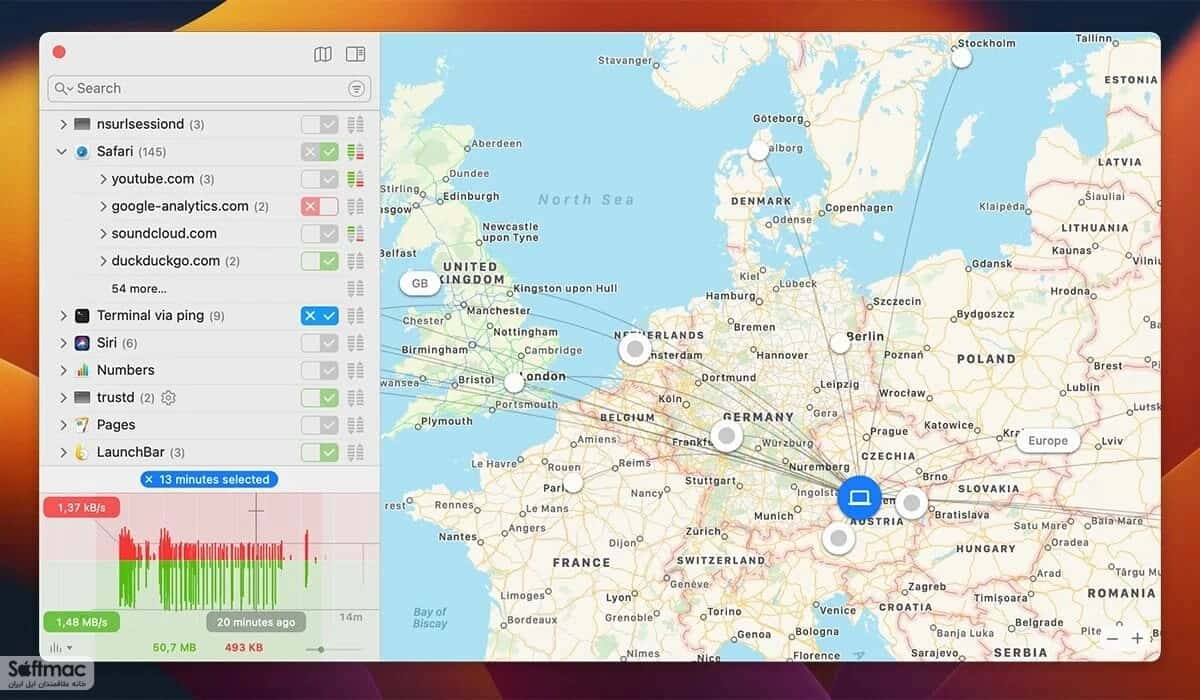Collapse the Safari connections group

click(x=62, y=152)
